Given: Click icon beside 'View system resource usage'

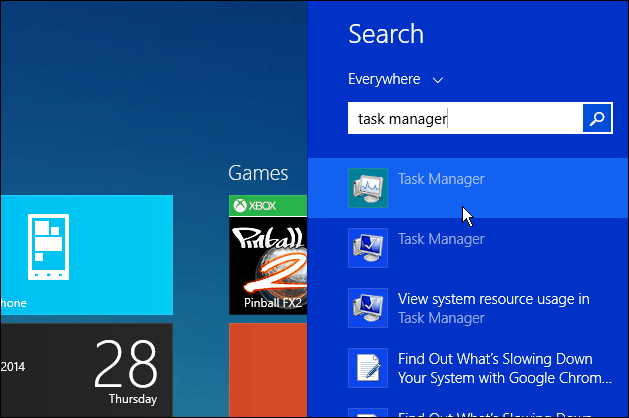Looking at the screenshot, I should [368, 308].
